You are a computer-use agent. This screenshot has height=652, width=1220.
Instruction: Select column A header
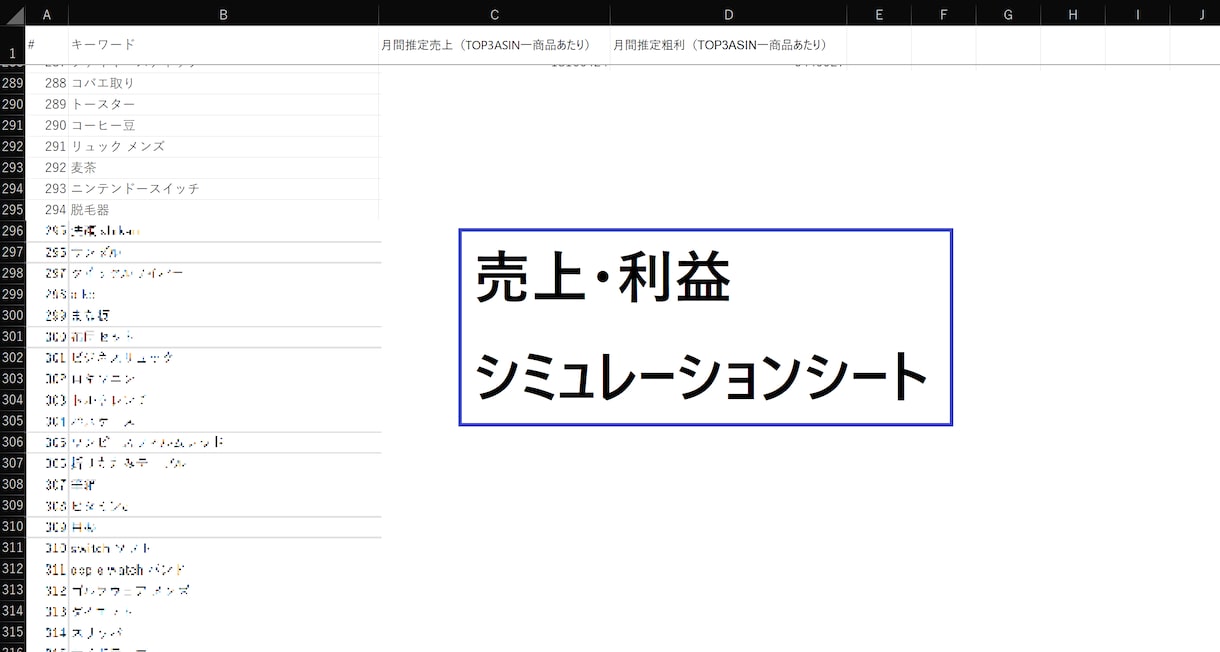pos(47,14)
